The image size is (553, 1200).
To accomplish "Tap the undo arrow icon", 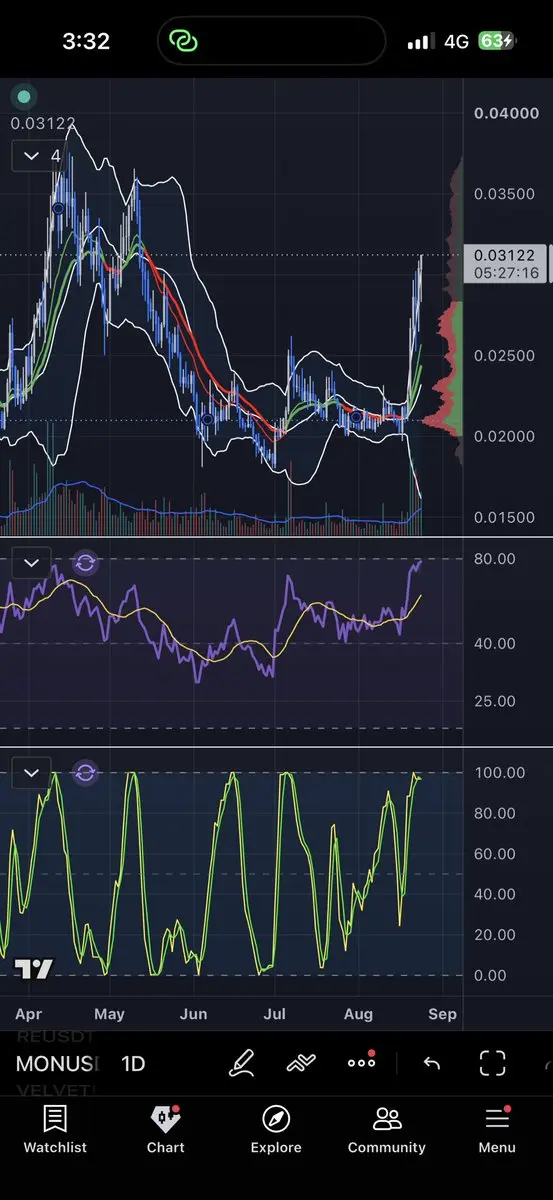I will click(x=432, y=1063).
